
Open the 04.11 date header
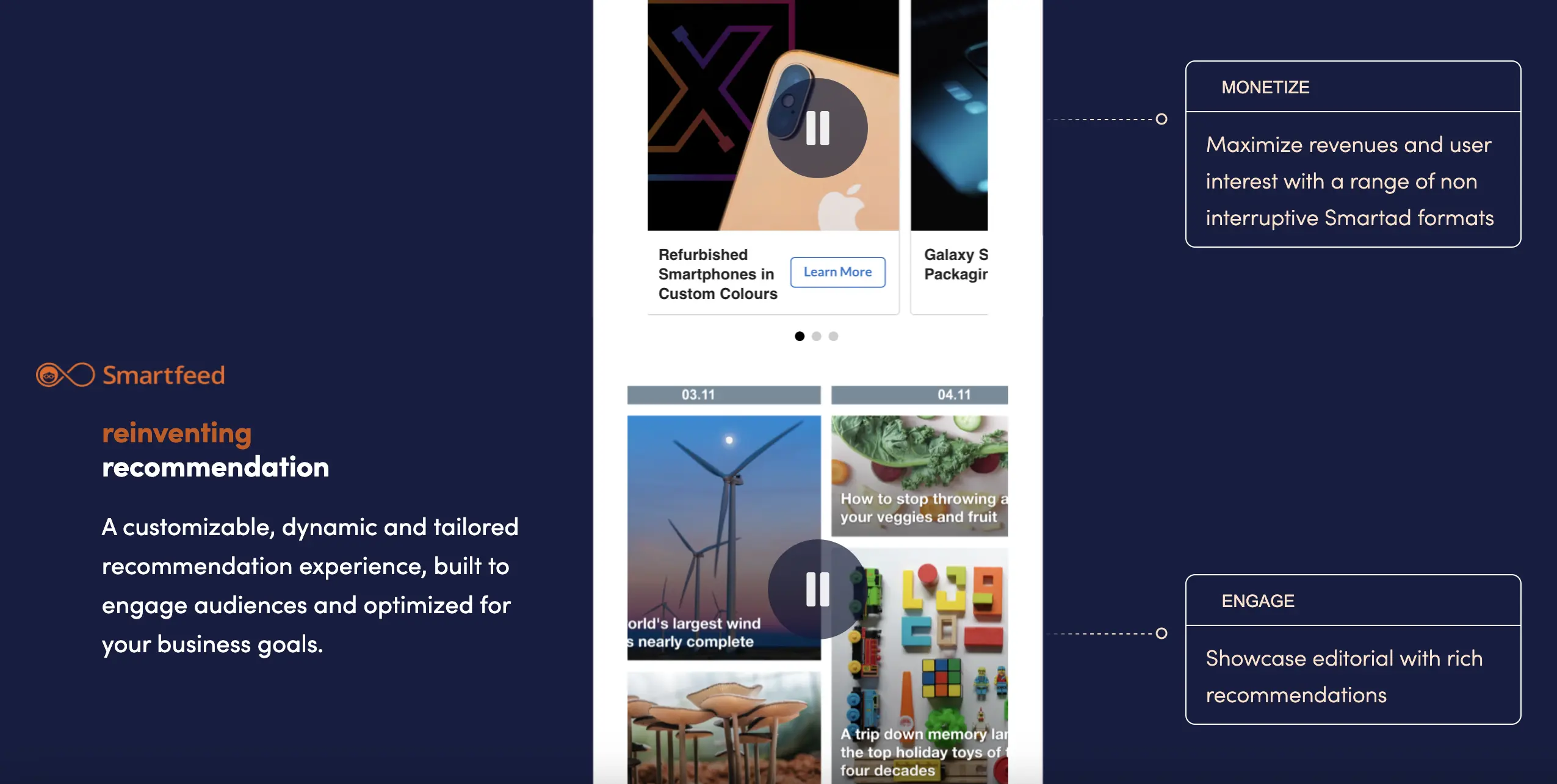click(x=919, y=395)
